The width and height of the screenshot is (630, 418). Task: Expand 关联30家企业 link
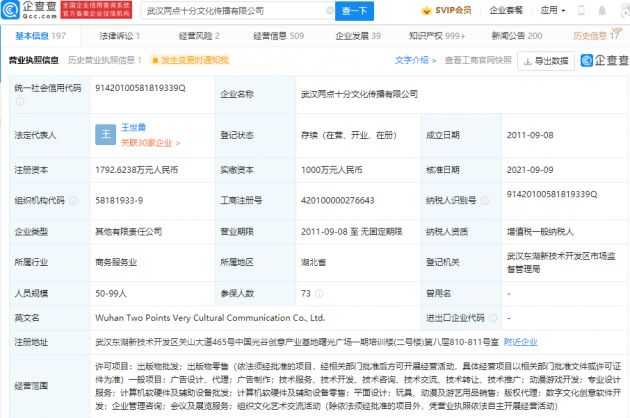pyautogui.click(x=150, y=143)
